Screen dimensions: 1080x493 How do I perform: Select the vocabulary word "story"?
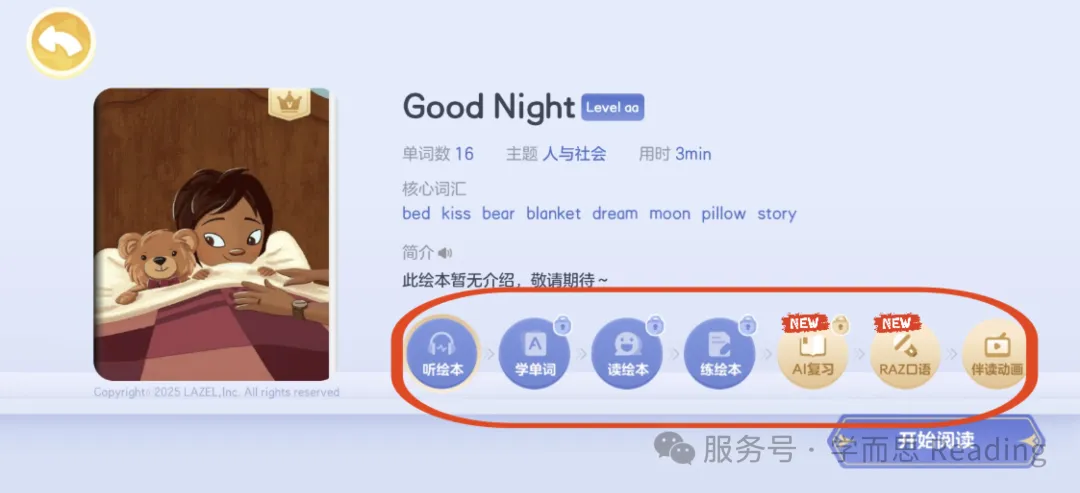[777, 214]
